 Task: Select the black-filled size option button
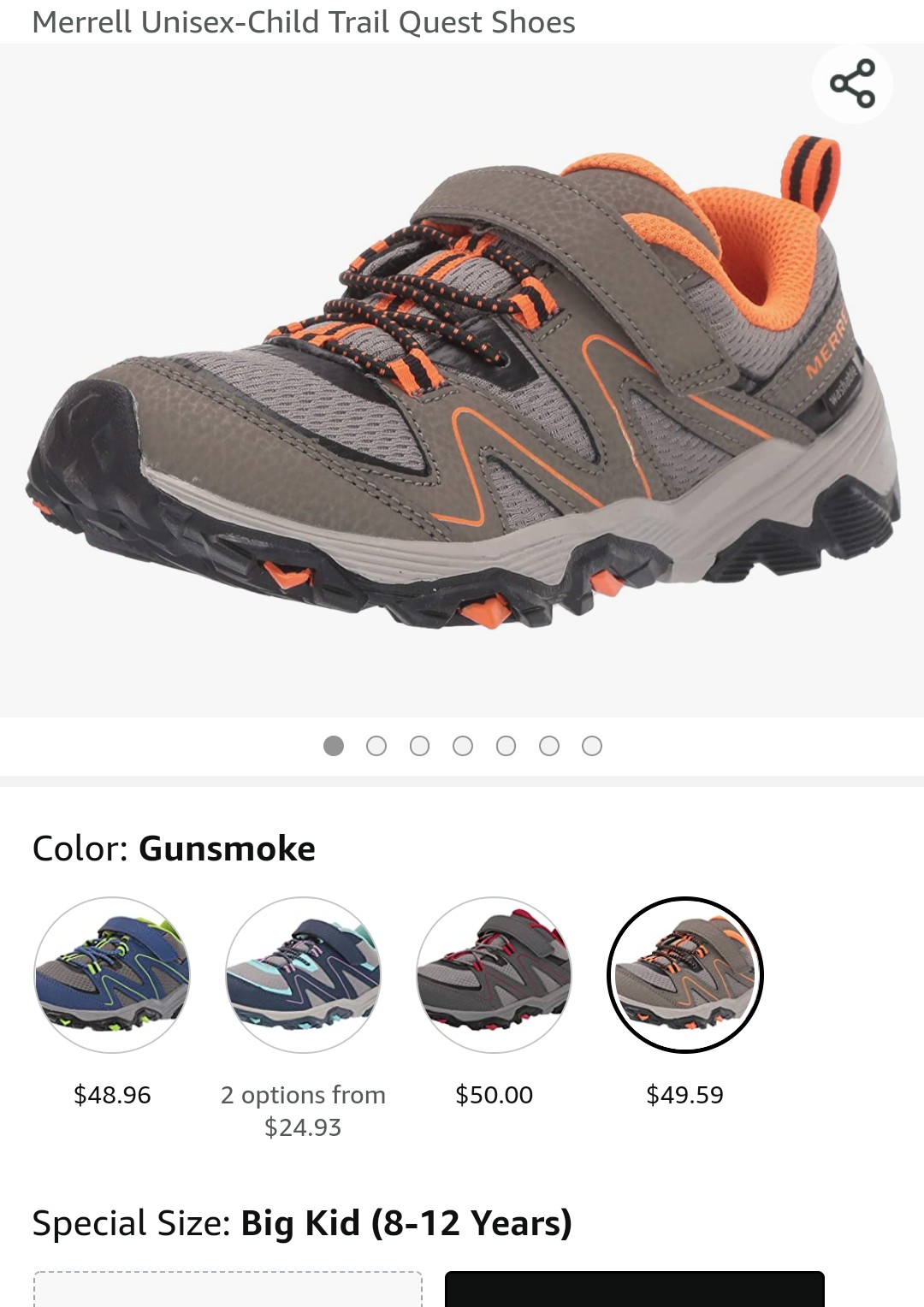(634, 1289)
